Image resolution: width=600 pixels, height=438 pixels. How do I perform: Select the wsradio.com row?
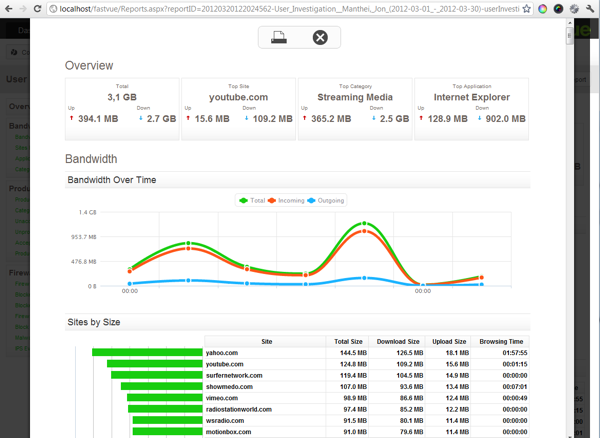[367, 420]
